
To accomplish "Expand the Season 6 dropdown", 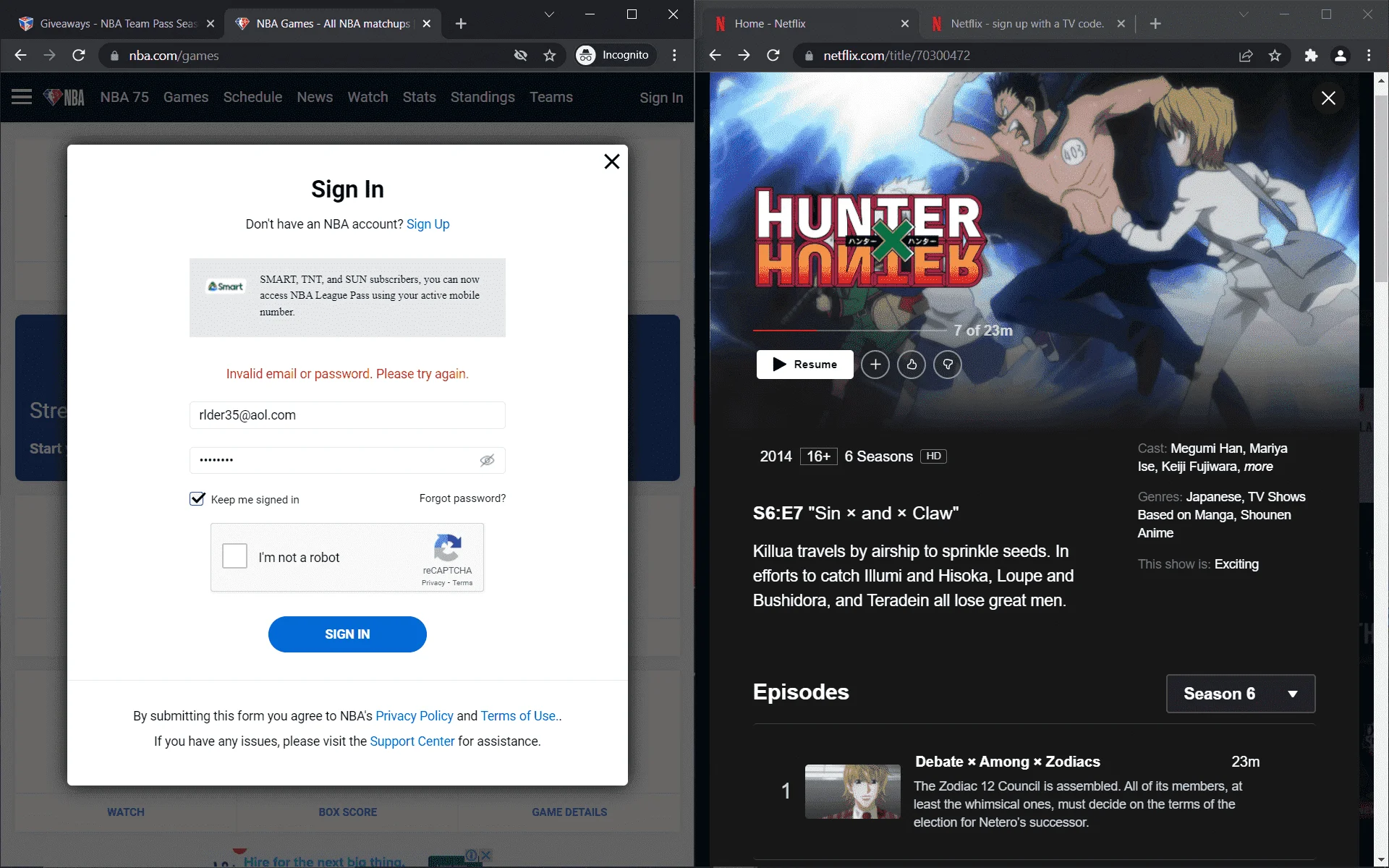I will (x=1241, y=694).
